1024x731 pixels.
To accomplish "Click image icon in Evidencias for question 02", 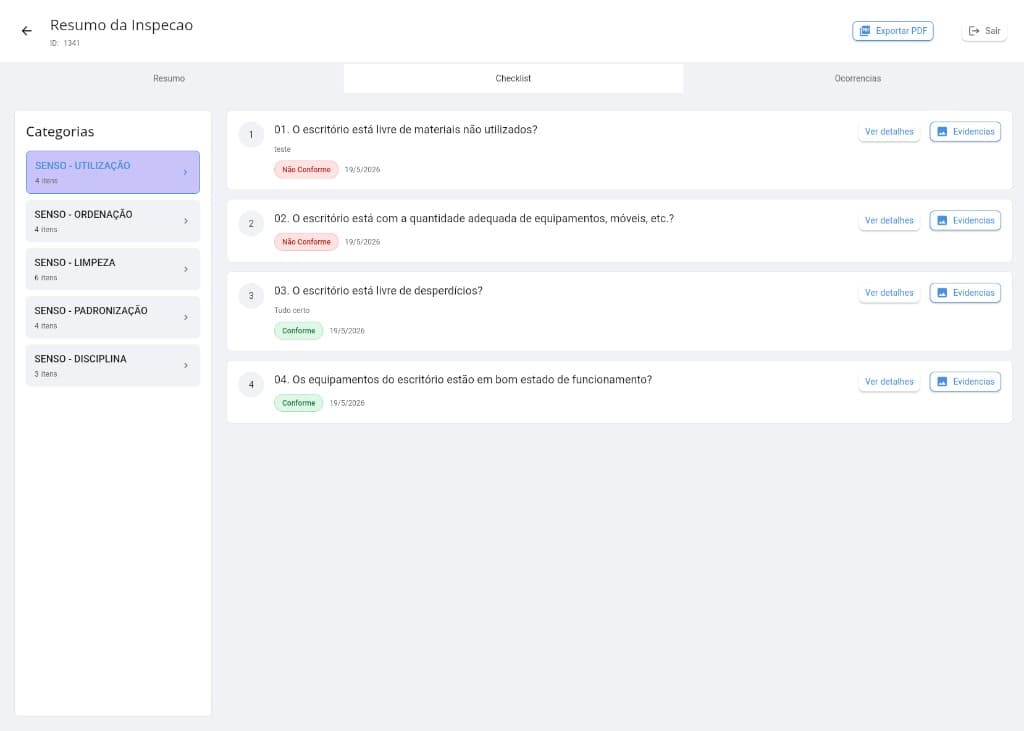I will 942,220.
